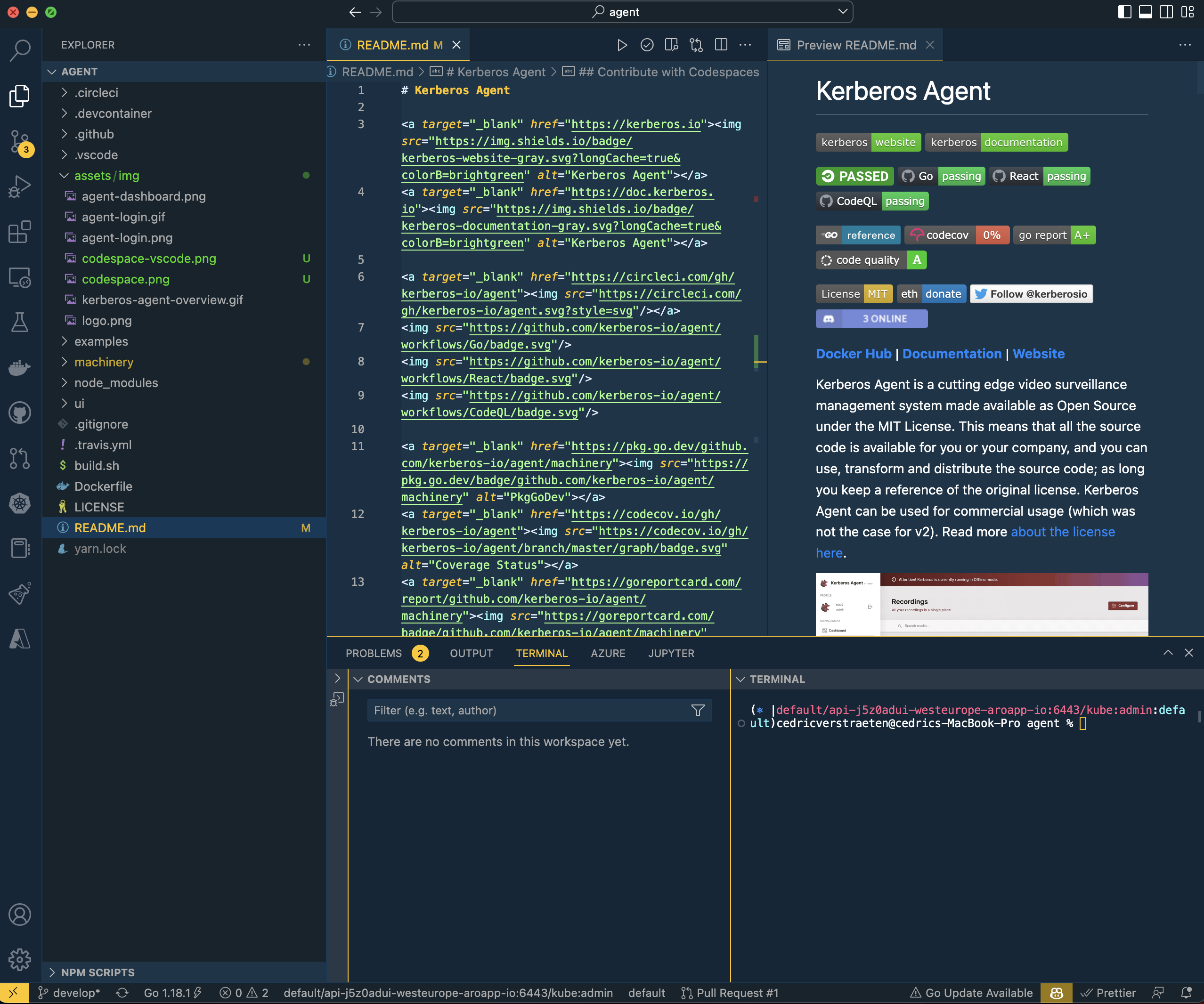Screen dimensions: 1204x1004
Task: Run the file with the play button
Action: coord(623,45)
